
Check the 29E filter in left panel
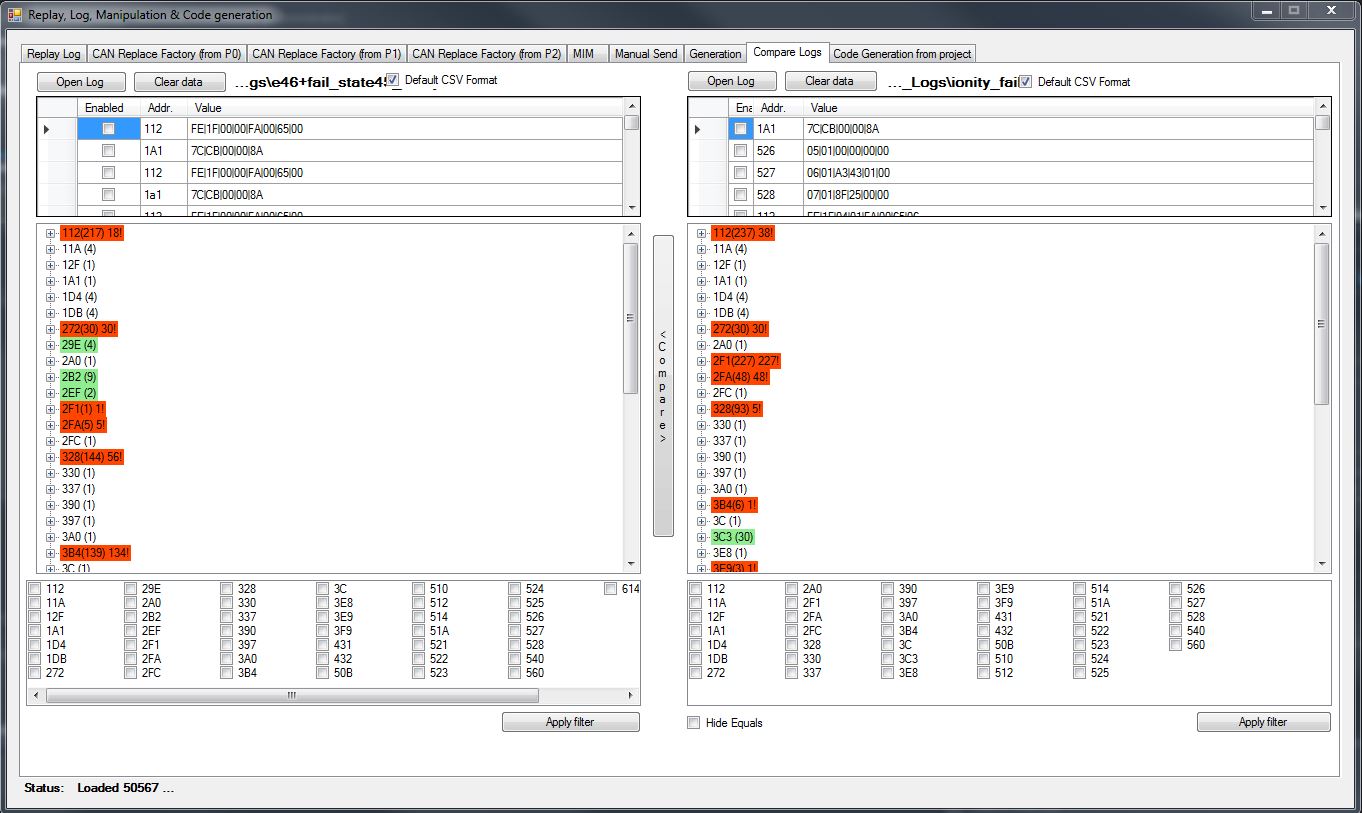click(x=131, y=589)
